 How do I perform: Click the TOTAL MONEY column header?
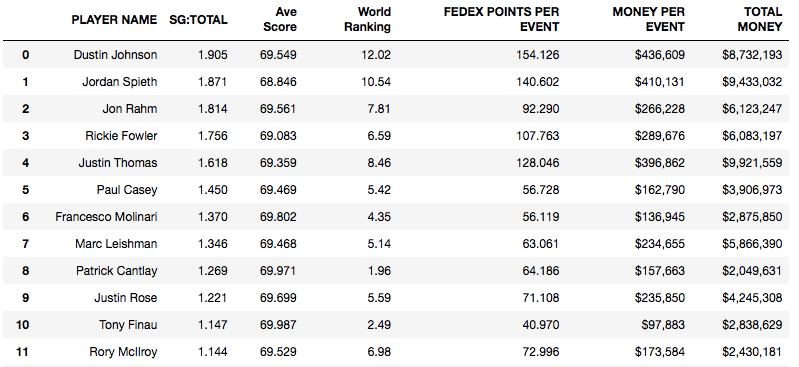click(759, 19)
